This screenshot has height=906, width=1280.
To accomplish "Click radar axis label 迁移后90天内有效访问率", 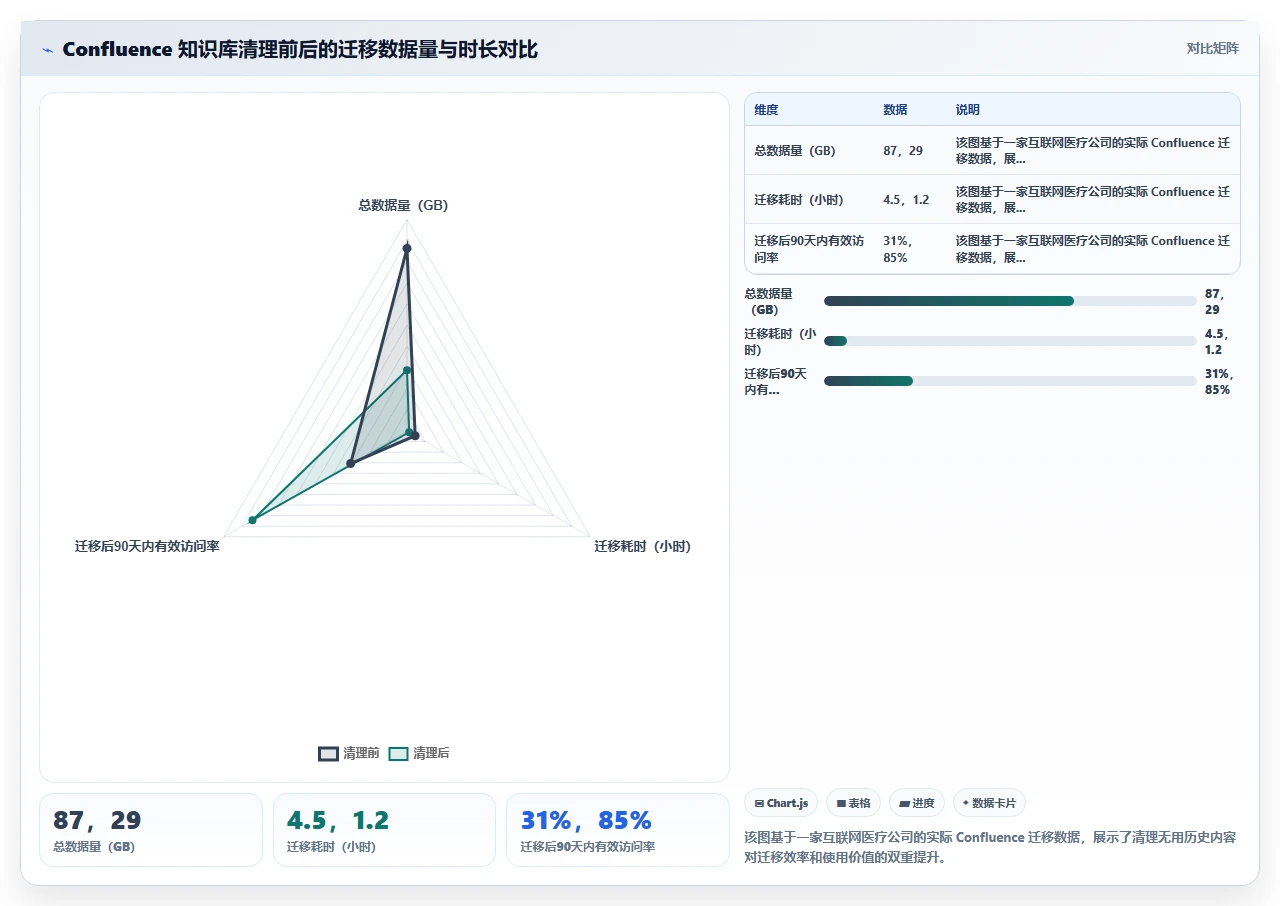I will [147, 546].
